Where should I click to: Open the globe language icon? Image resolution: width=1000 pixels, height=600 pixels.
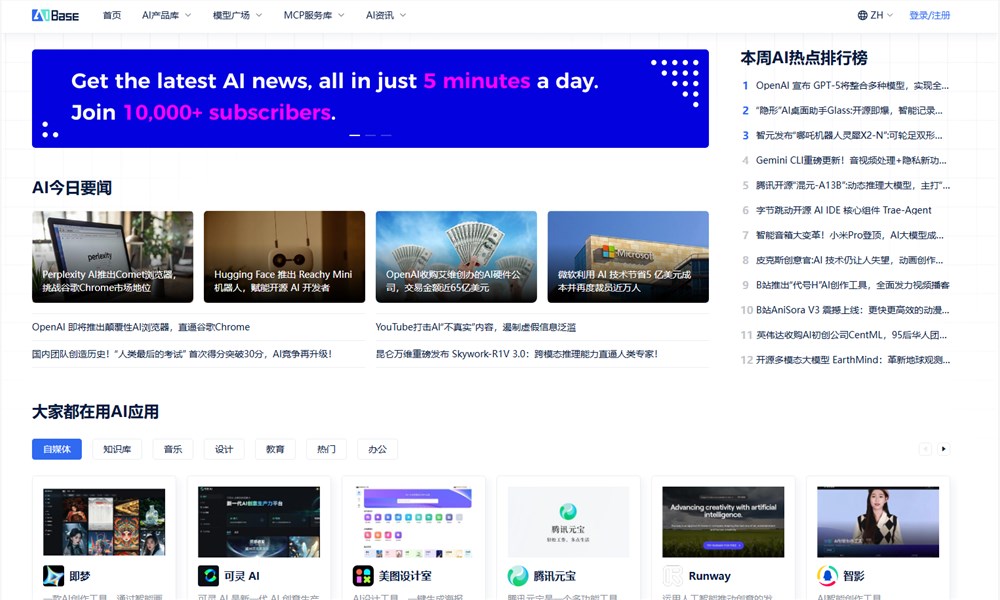[x=862, y=15]
